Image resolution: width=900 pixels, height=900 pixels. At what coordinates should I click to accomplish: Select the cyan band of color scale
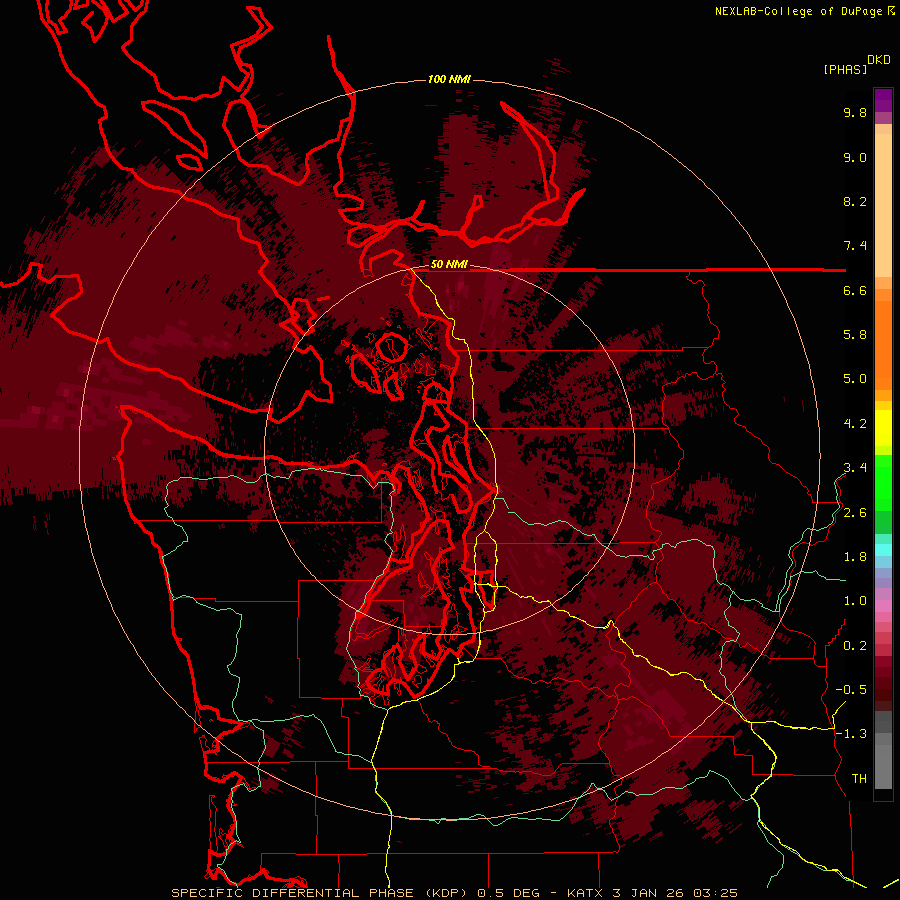click(883, 549)
